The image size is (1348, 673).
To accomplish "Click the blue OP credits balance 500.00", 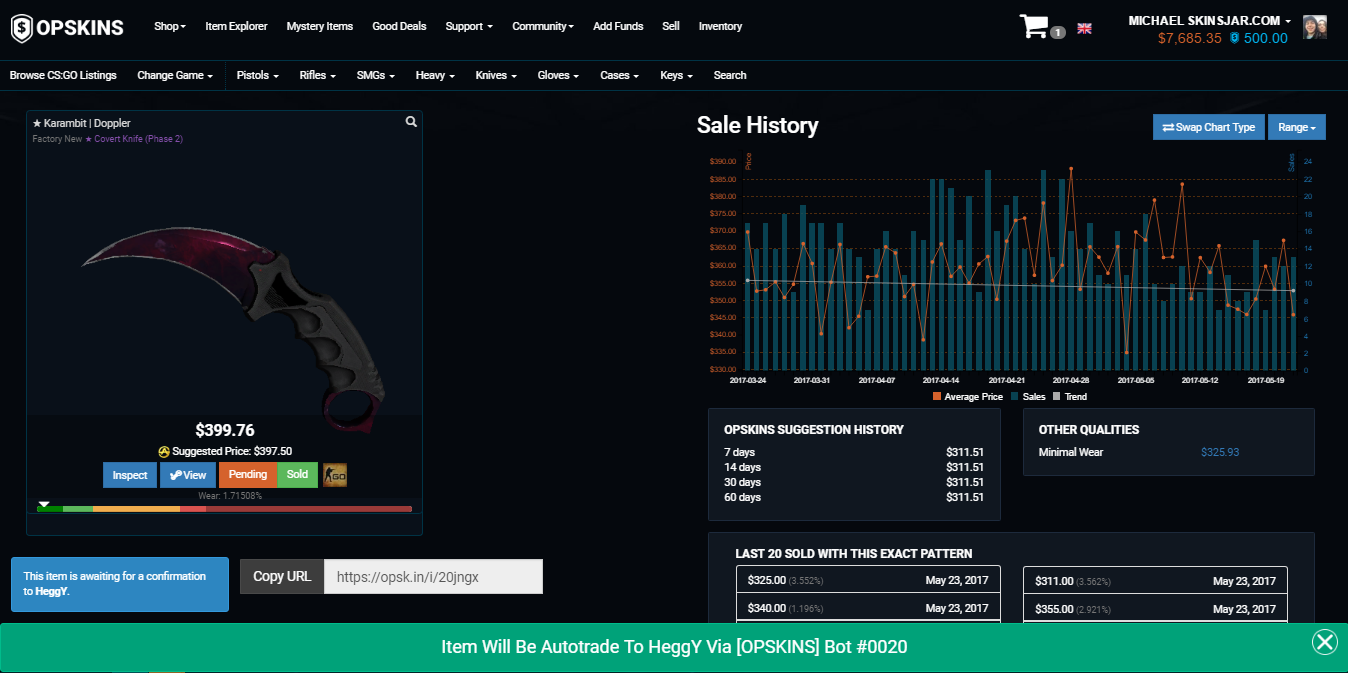I will click(x=1259, y=38).
